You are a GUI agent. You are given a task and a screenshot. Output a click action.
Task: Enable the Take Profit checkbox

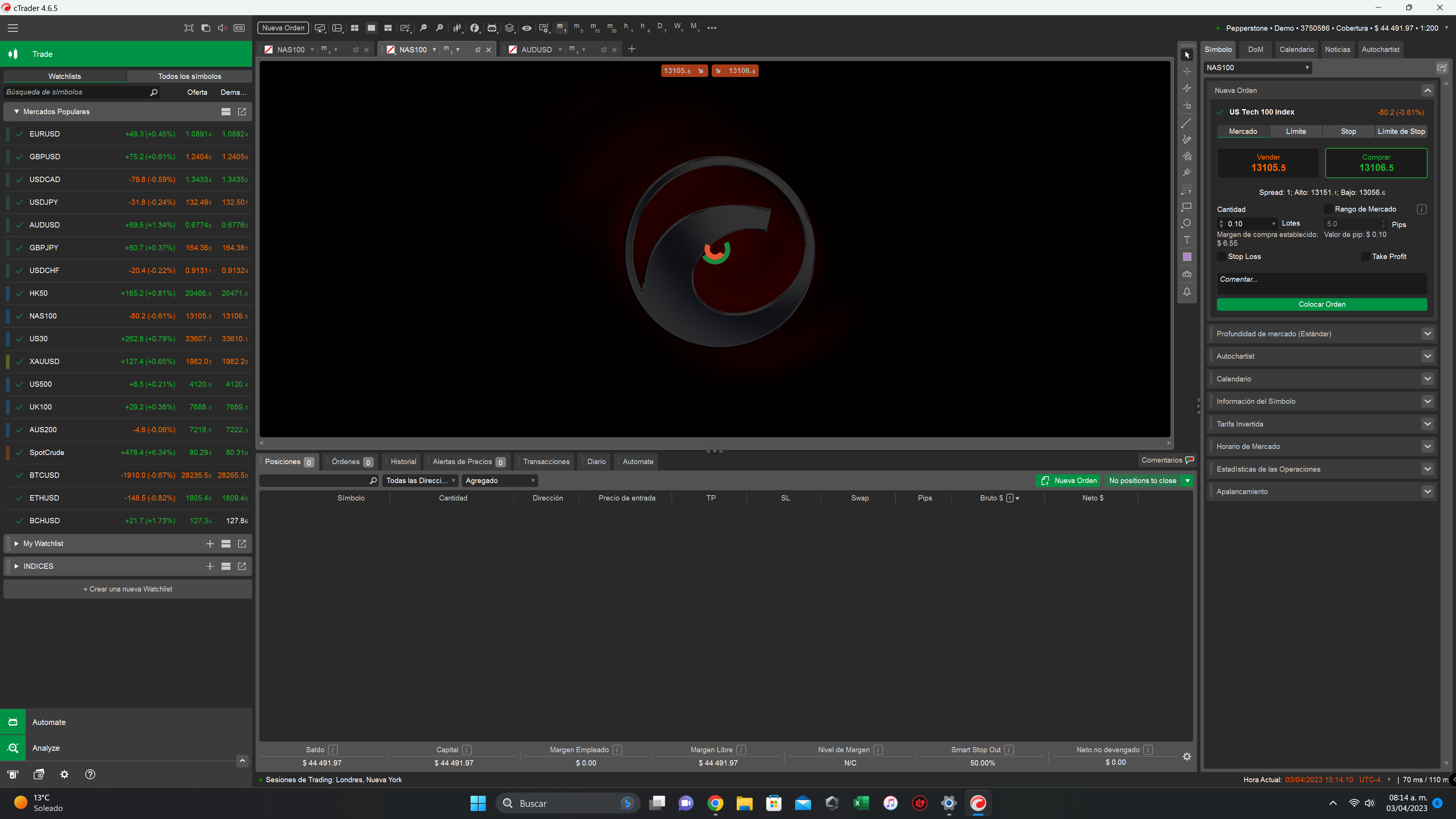1365,257
